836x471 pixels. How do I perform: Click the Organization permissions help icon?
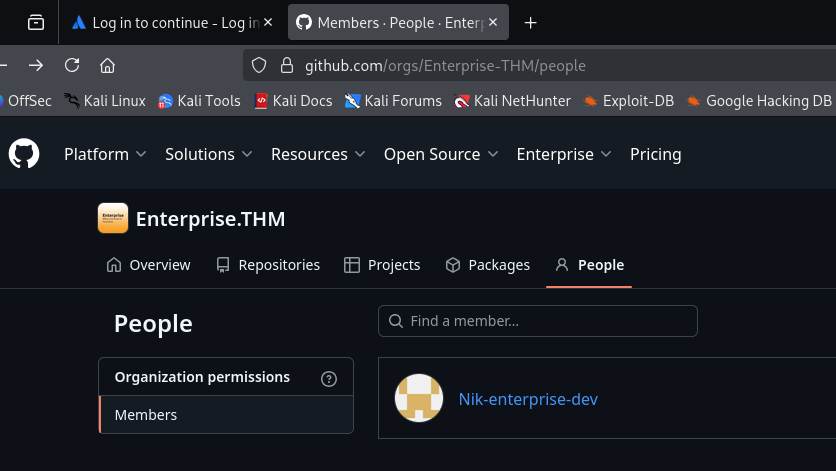click(329, 378)
